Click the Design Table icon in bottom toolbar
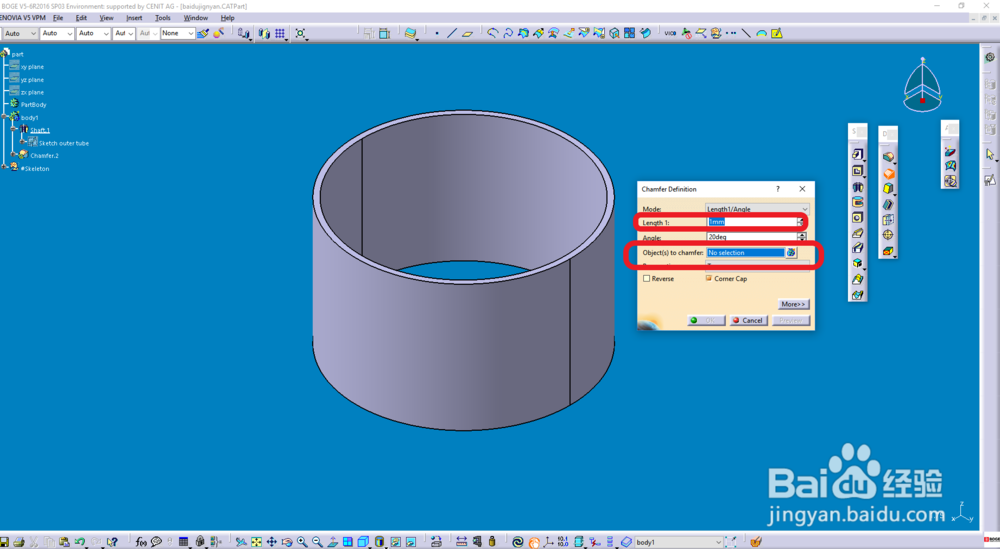The height and width of the screenshot is (549, 1000). pyautogui.click(x=184, y=542)
